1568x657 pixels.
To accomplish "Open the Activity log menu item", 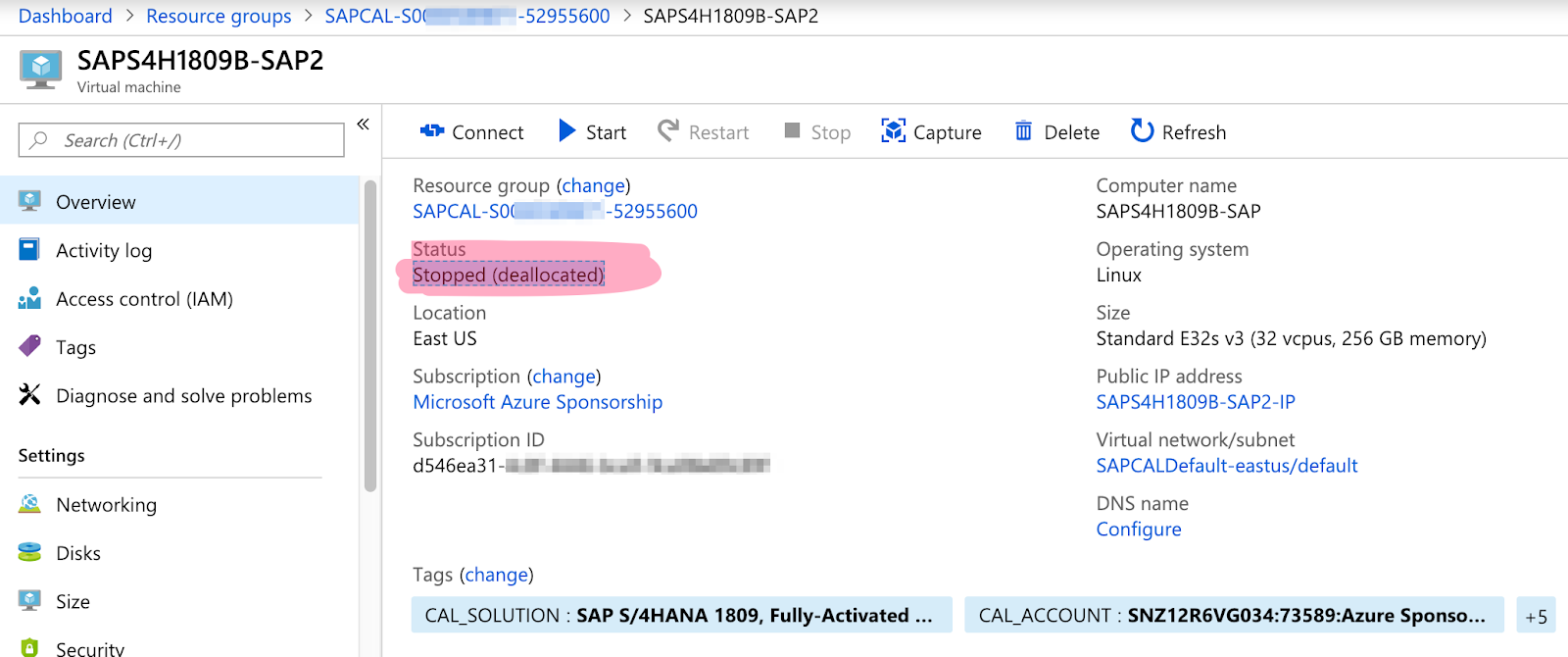I will point(104,251).
